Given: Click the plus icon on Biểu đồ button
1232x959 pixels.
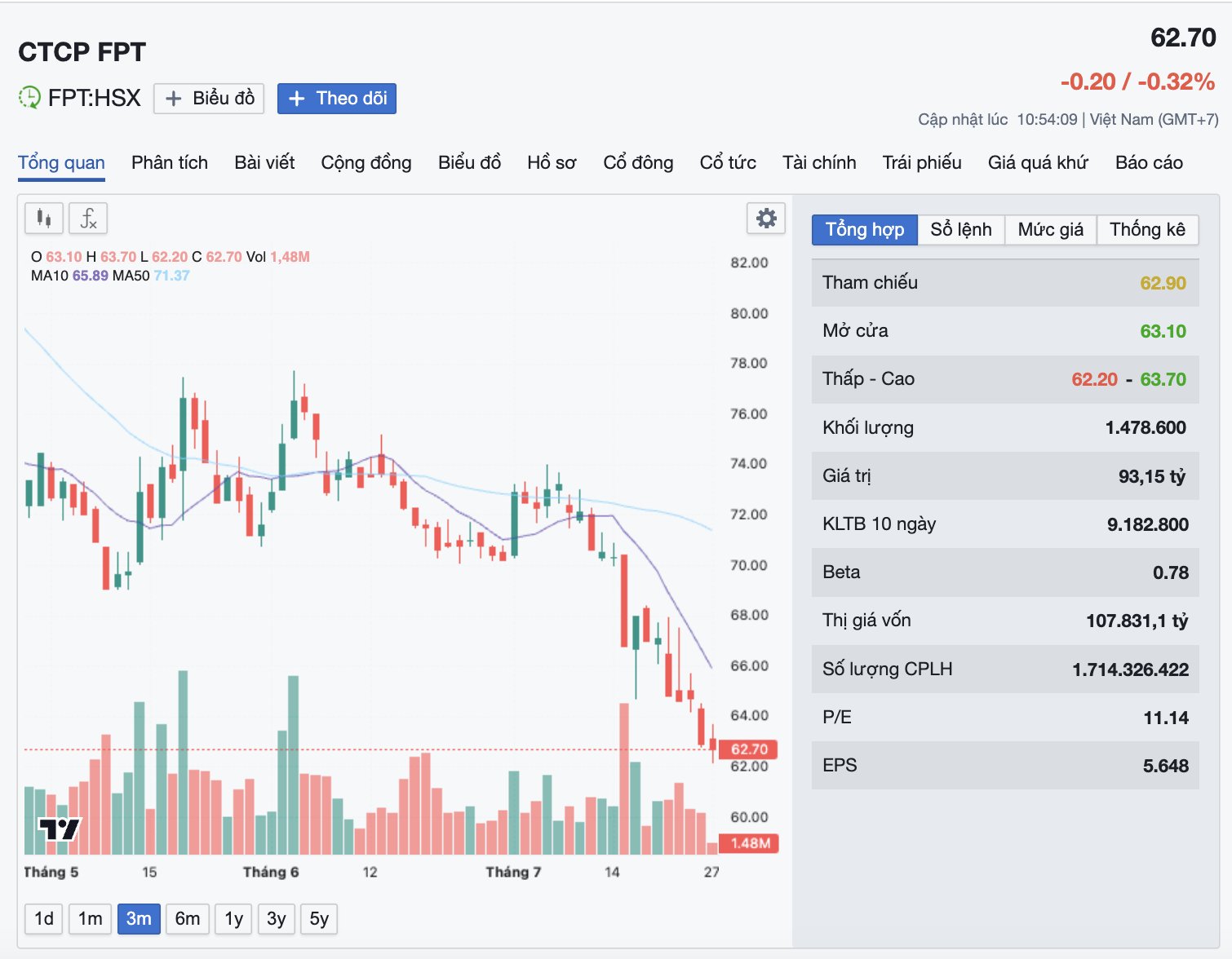Looking at the screenshot, I should (173, 99).
